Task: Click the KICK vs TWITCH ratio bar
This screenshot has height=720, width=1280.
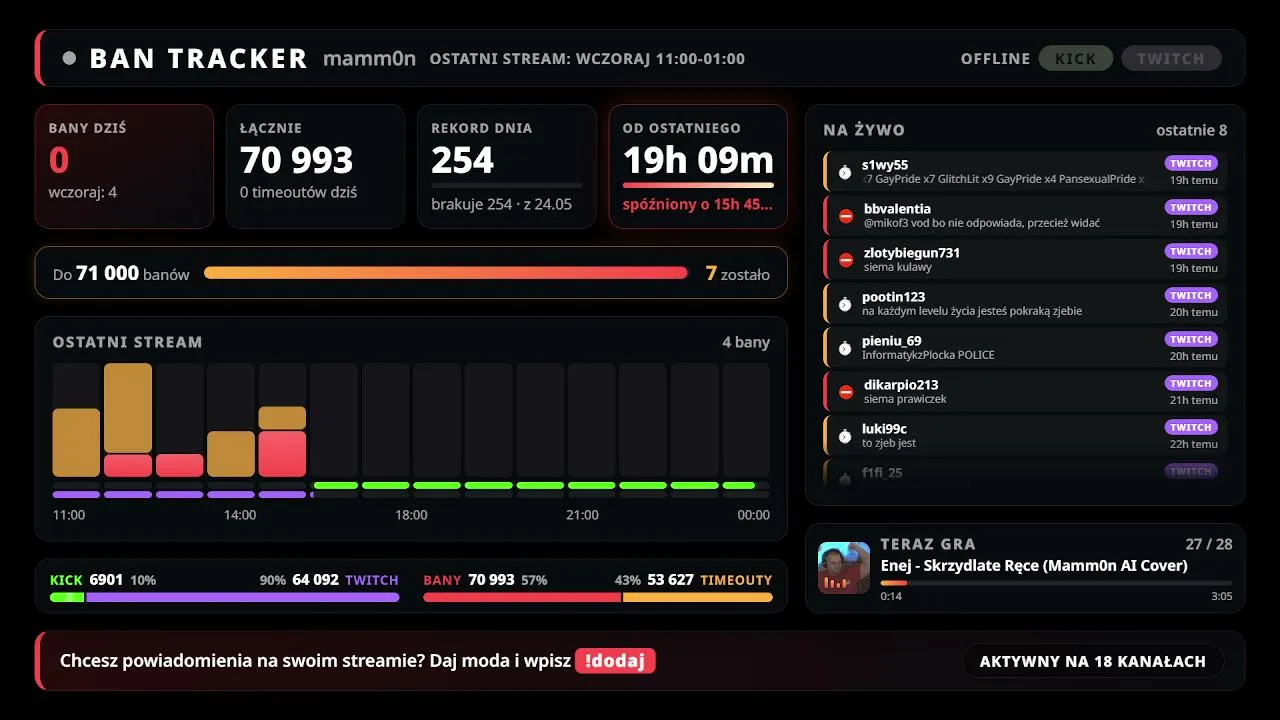Action: (x=225, y=597)
